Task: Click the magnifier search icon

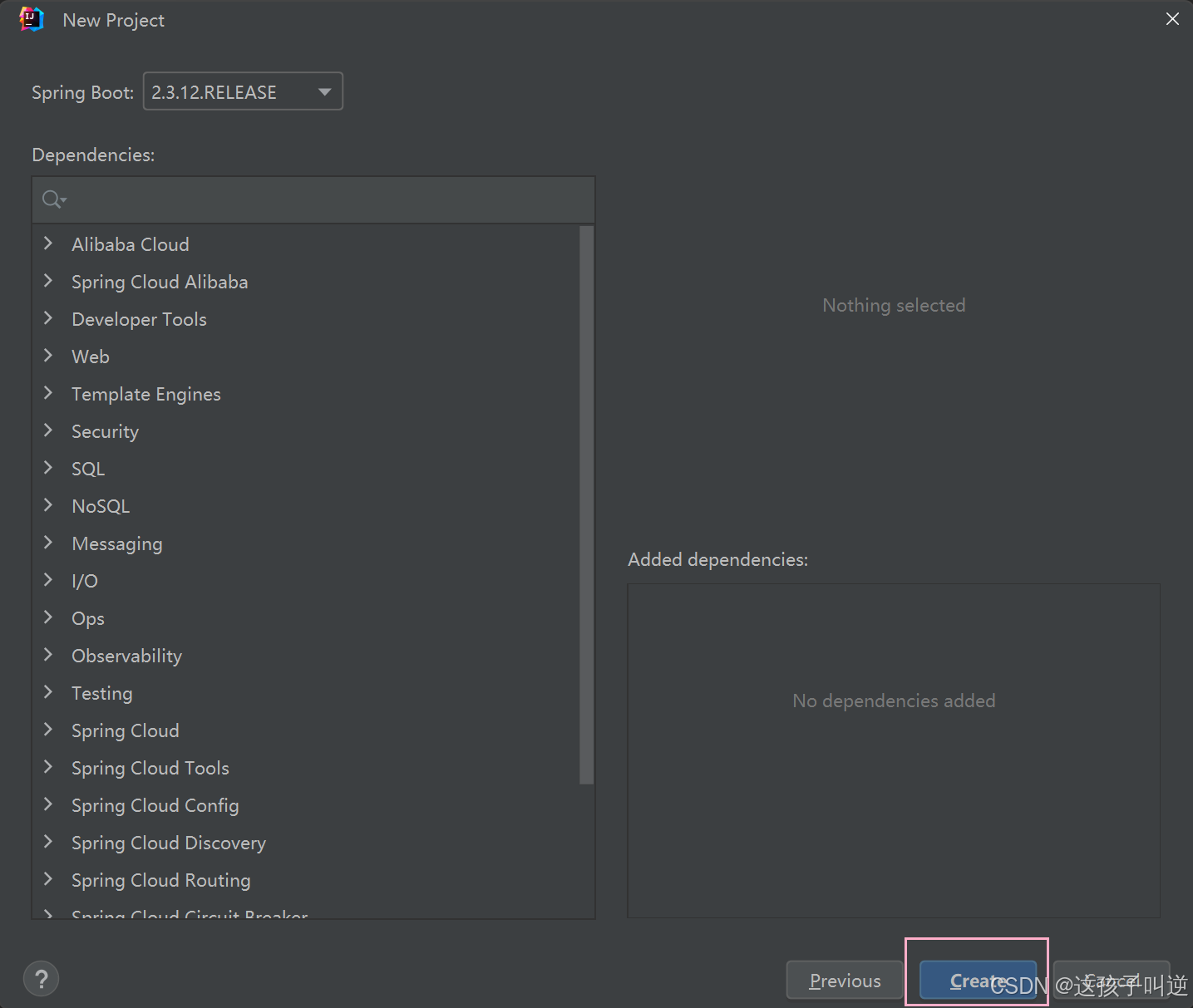Action: (x=54, y=199)
